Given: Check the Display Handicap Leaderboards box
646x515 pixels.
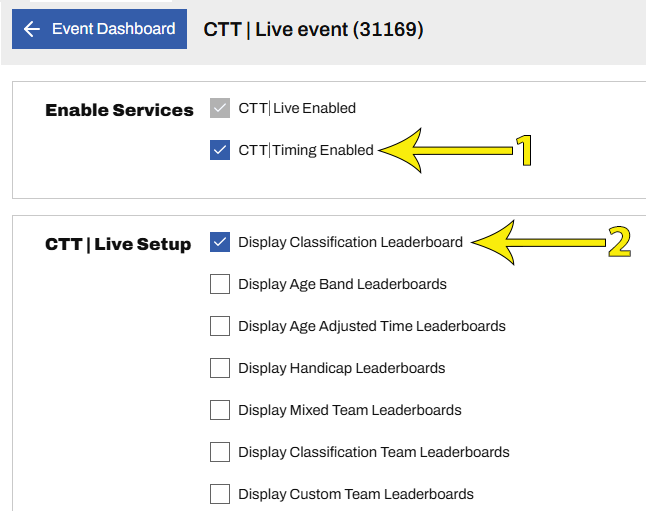Looking at the screenshot, I should pyautogui.click(x=220, y=368).
